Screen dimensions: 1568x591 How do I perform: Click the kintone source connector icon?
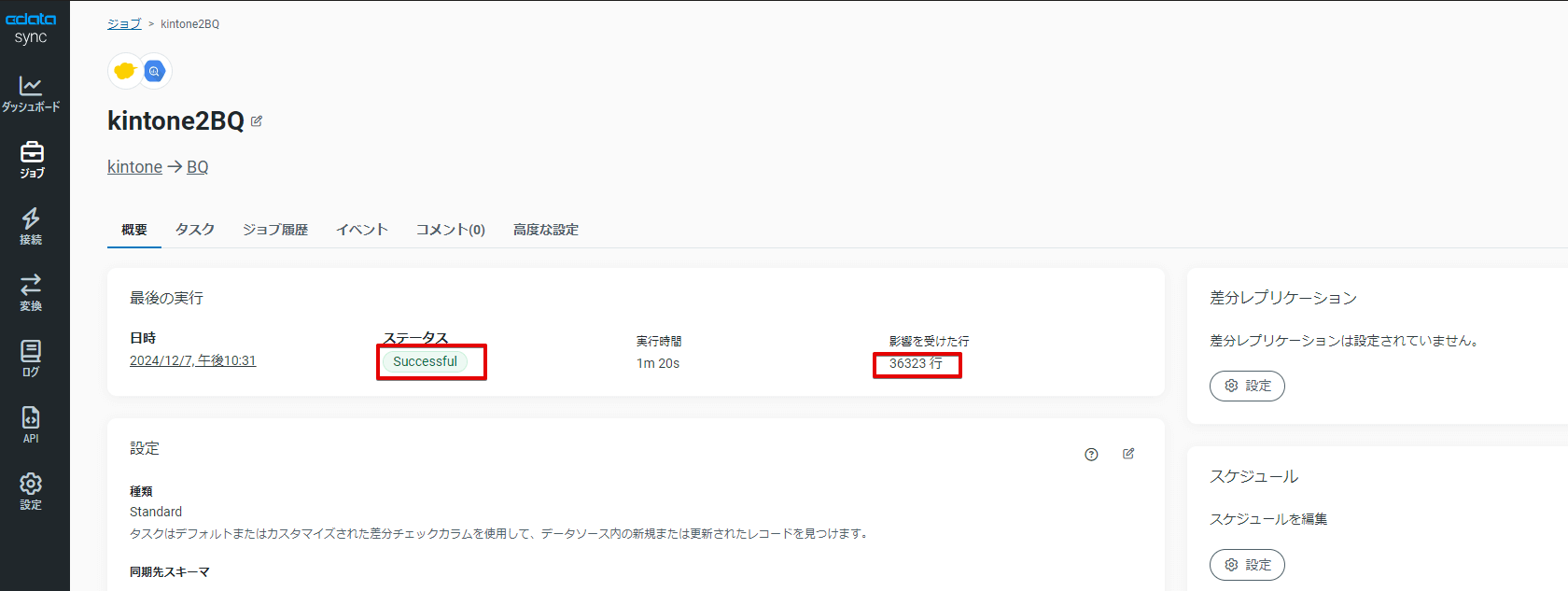(124, 71)
